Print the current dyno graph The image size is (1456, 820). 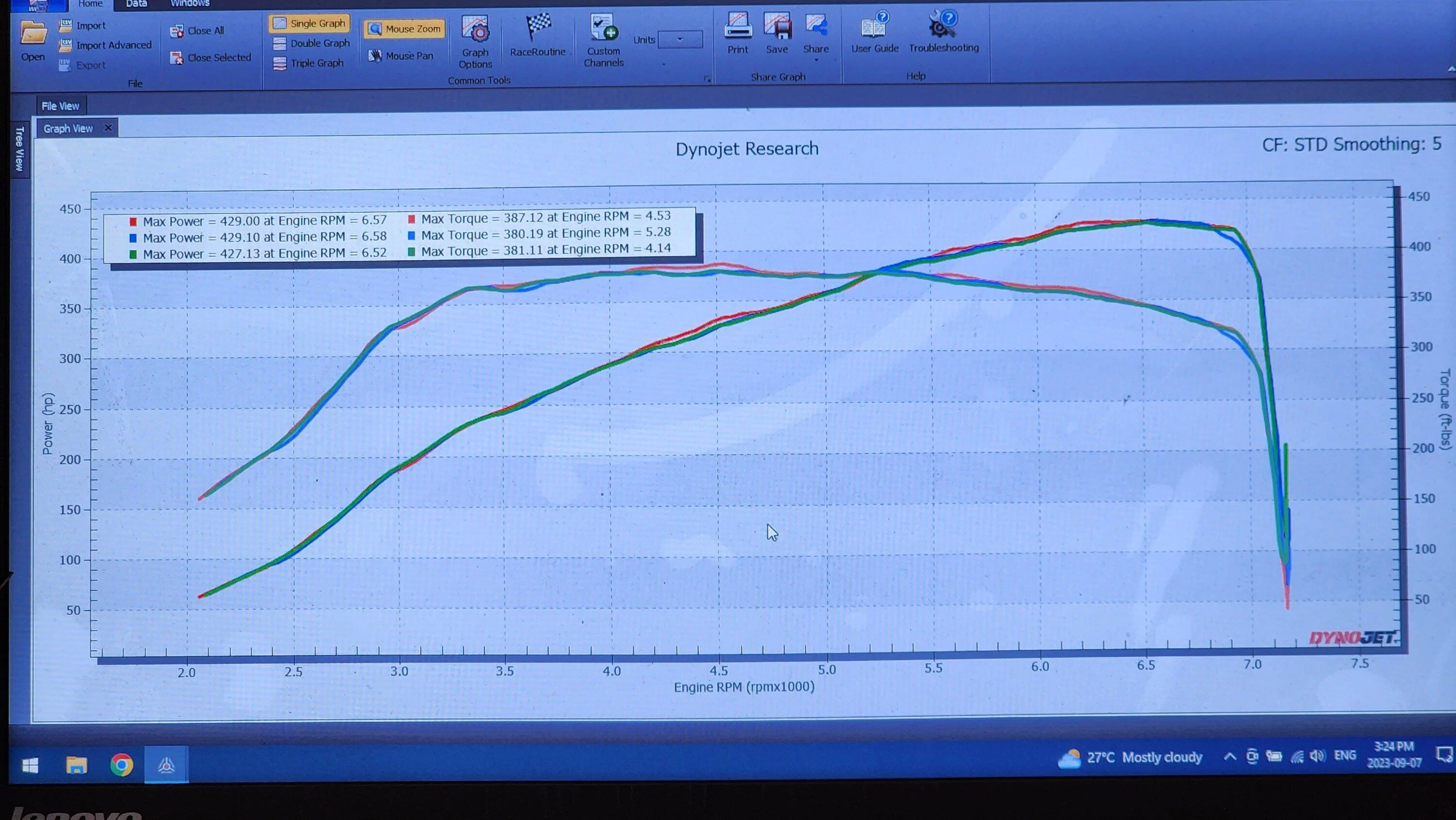[x=736, y=34]
